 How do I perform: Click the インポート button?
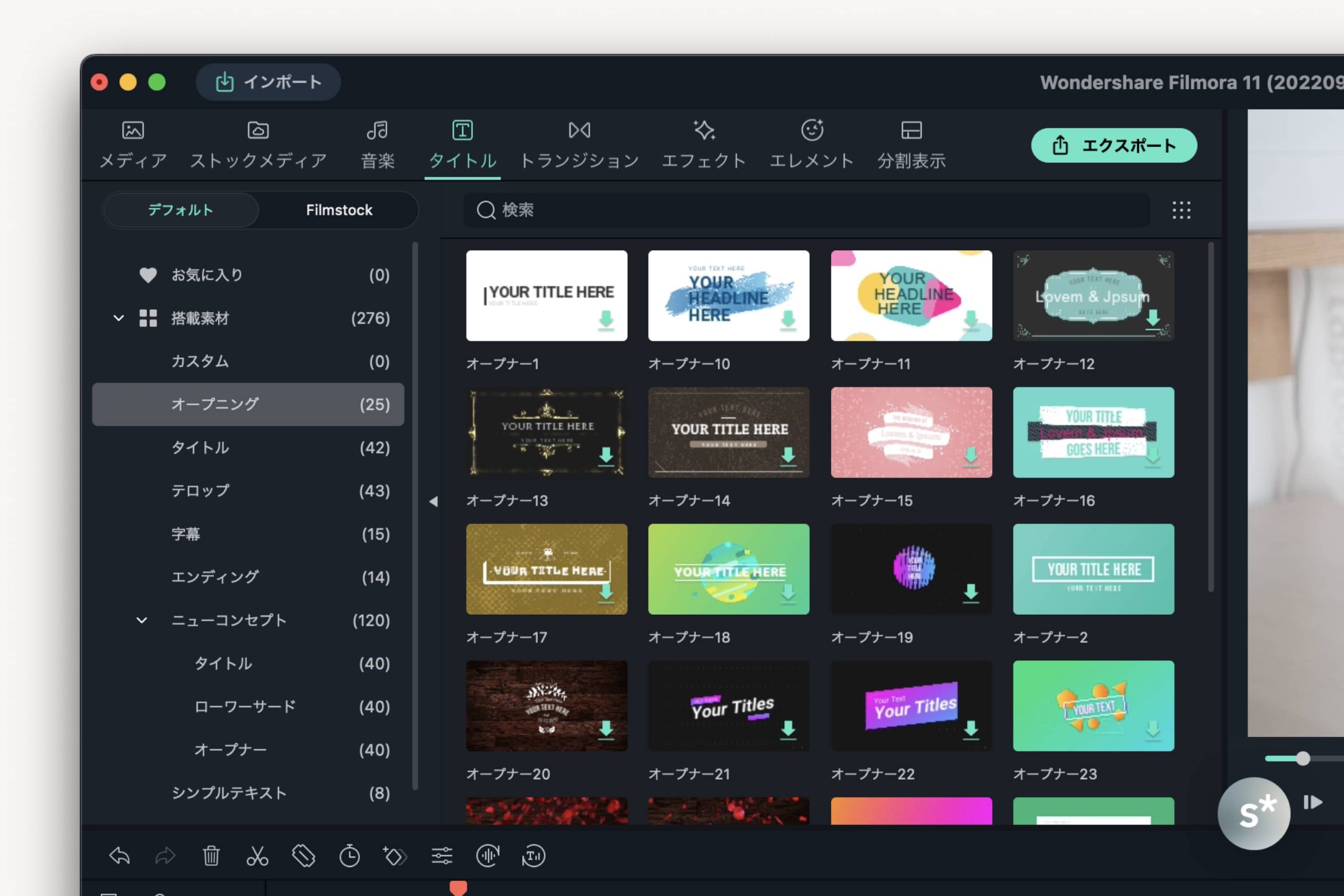(x=268, y=82)
